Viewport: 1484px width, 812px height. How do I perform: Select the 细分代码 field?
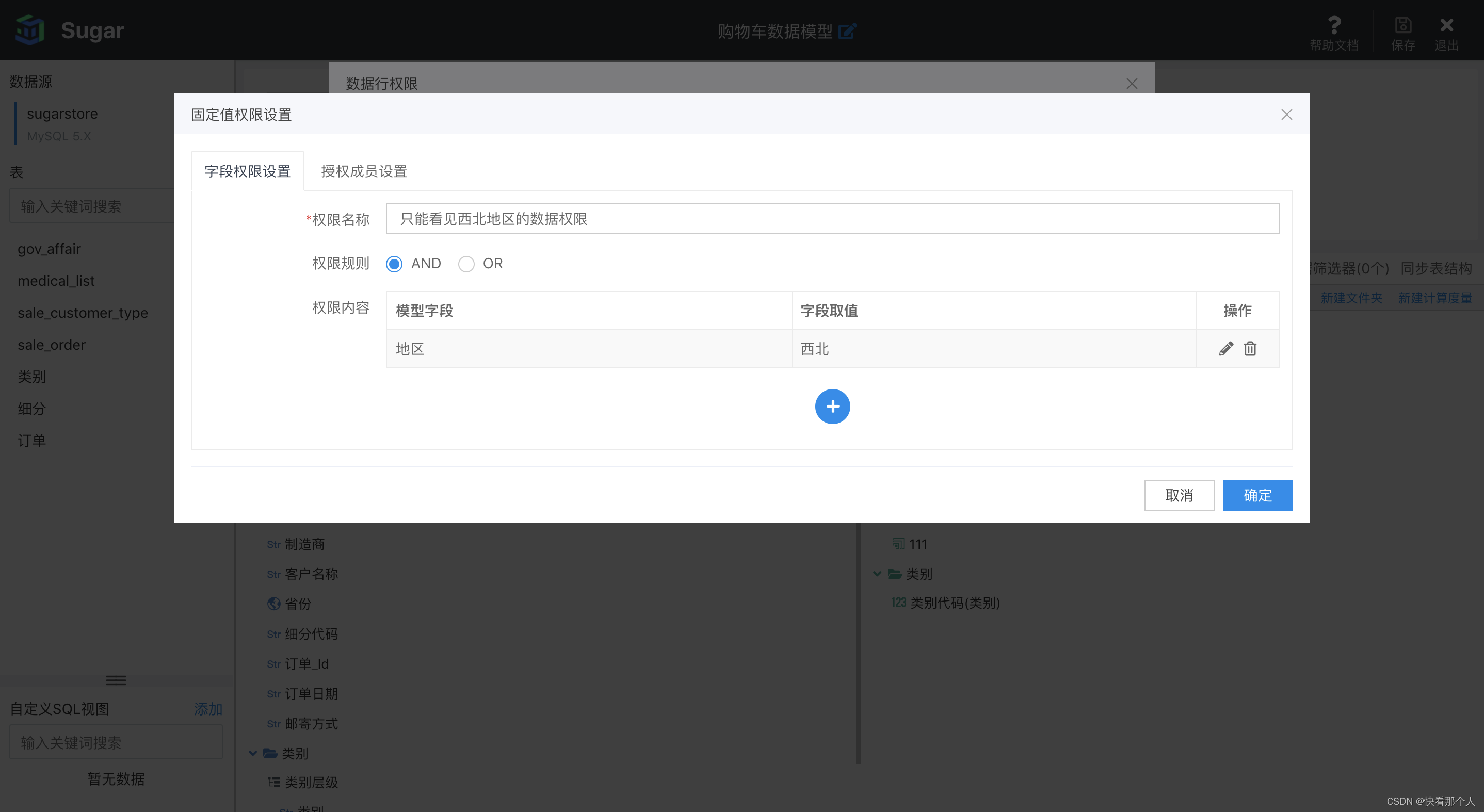pyautogui.click(x=311, y=634)
